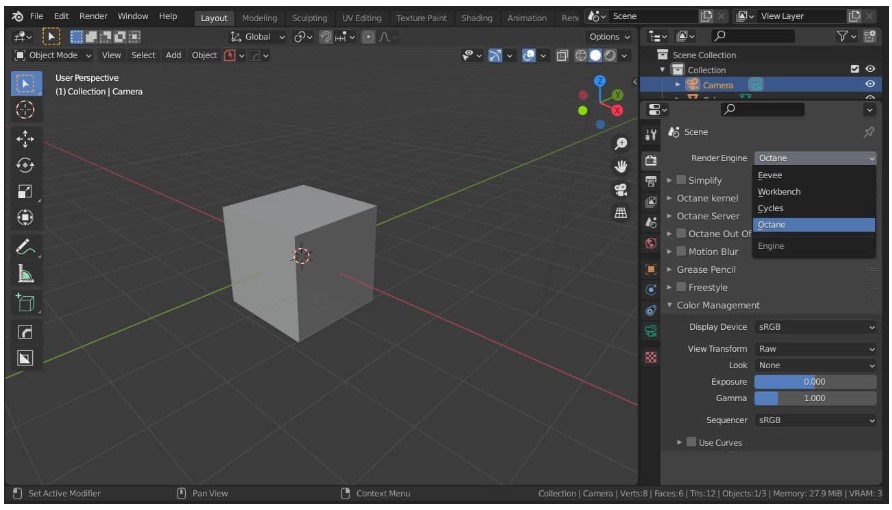Select the Measure tool

pyautogui.click(x=26, y=273)
